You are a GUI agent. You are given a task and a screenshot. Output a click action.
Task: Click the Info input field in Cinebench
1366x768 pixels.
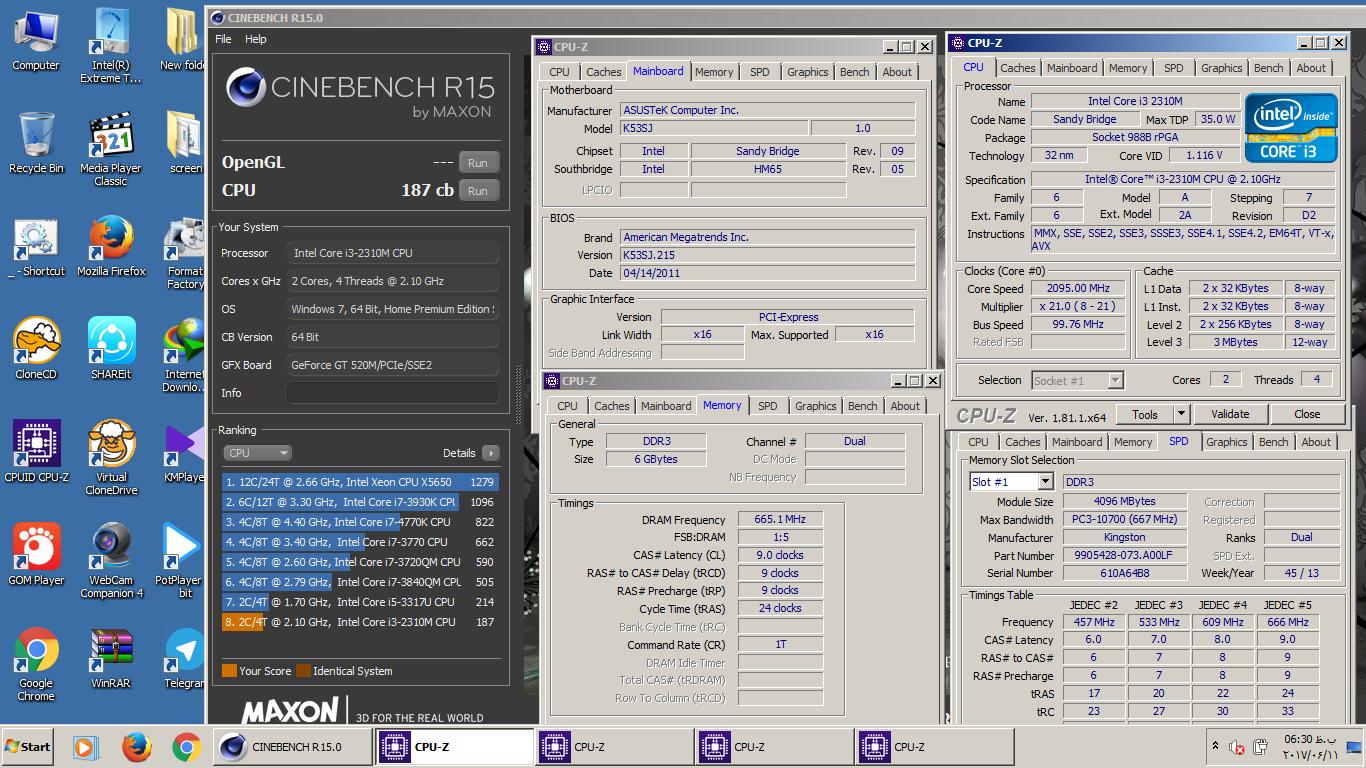tap(392, 393)
